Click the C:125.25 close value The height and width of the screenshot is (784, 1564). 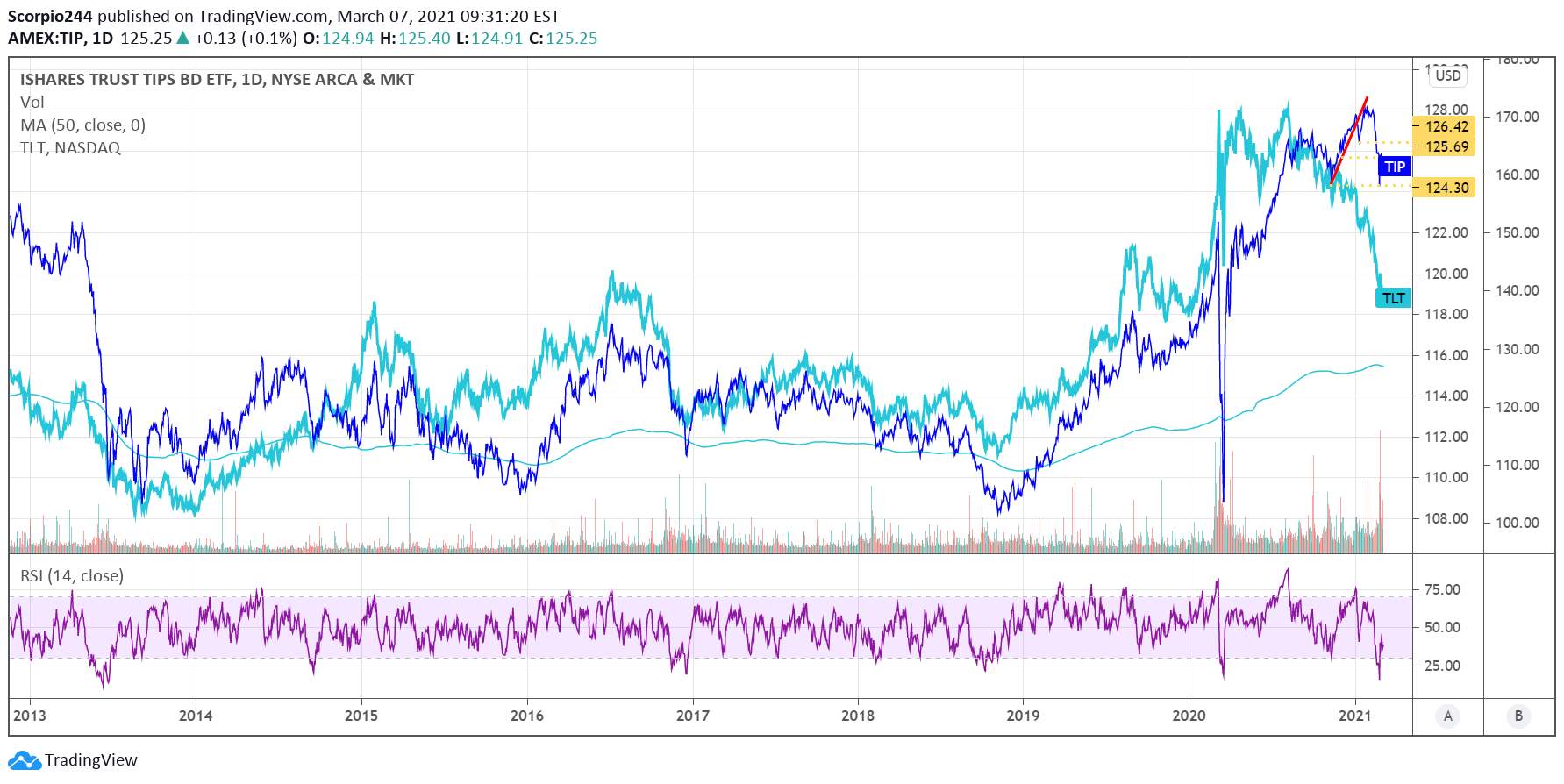pyautogui.click(x=563, y=39)
